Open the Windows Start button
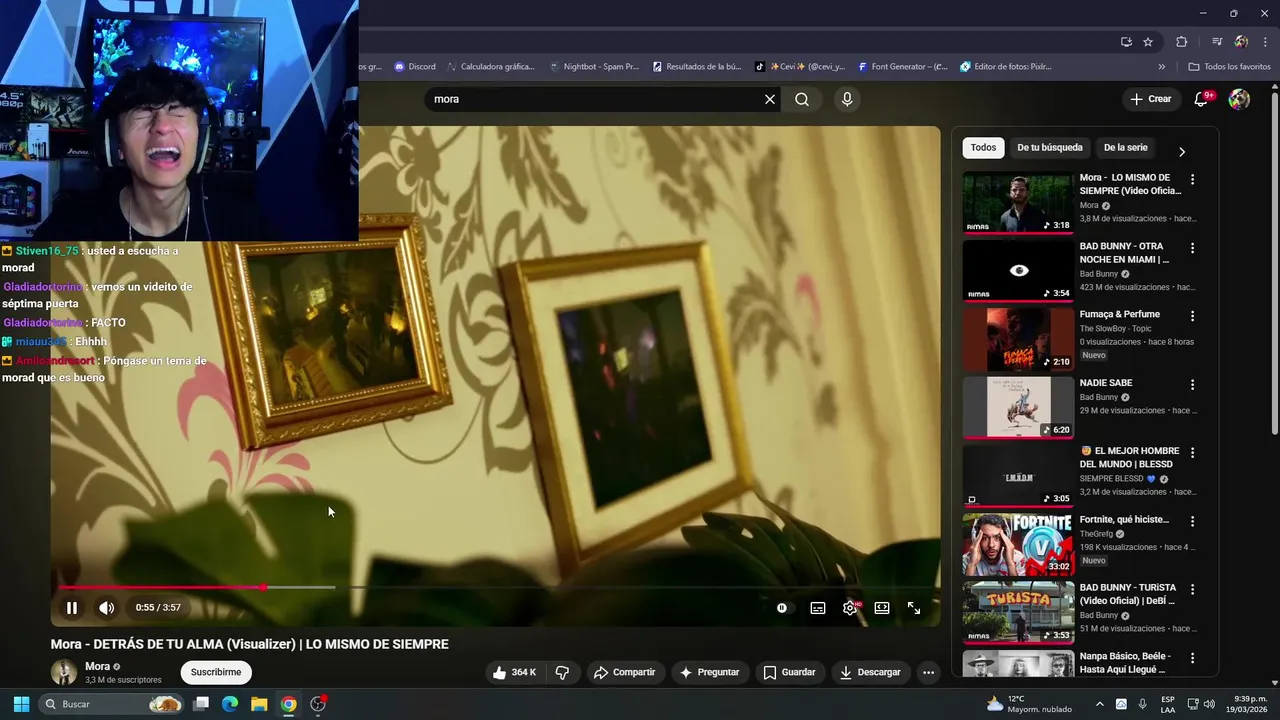The height and width of the screenshot is (720, 1280). click(21, 704)
